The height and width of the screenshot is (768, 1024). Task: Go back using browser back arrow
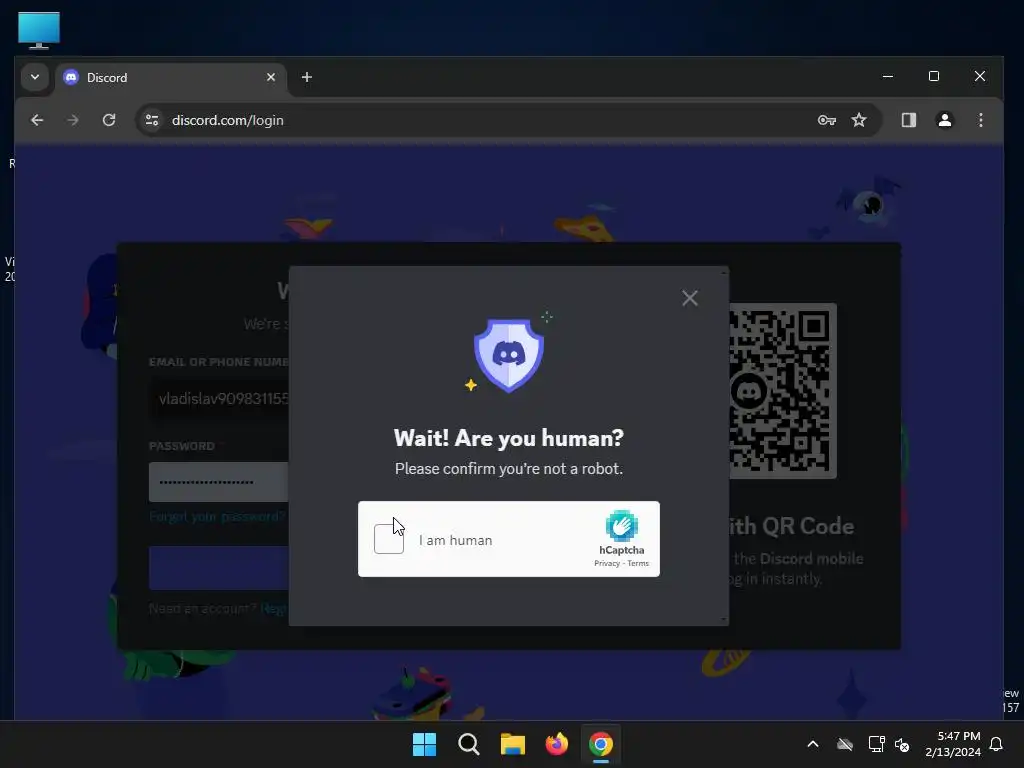(37, 120)
